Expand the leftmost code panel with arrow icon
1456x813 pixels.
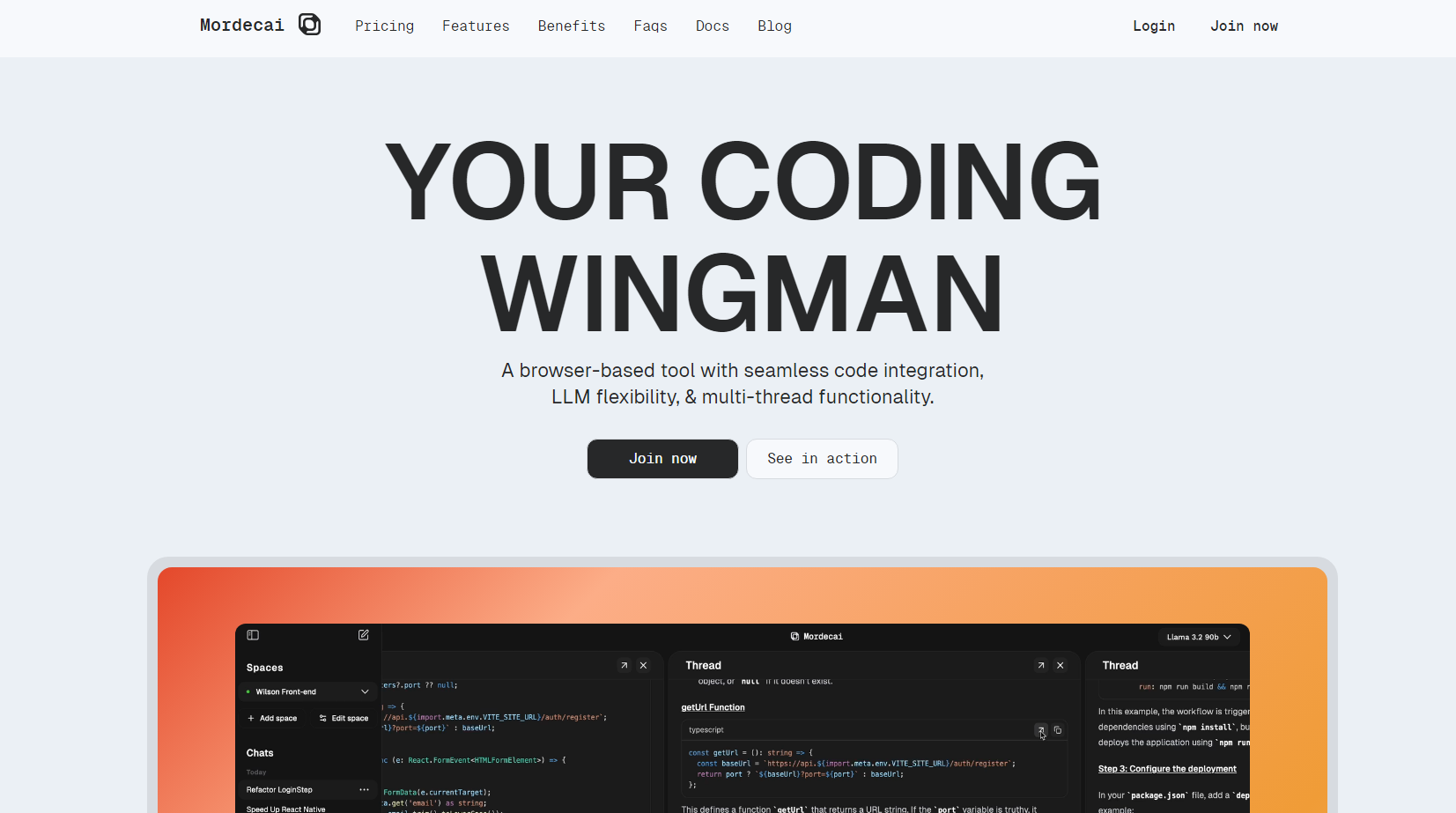[624, 666]
